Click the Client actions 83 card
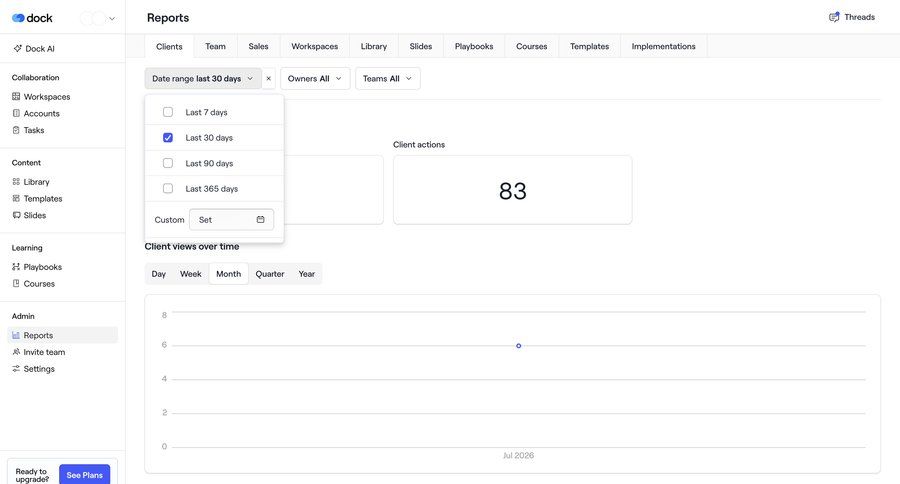900x484 pixels. tap(513, 190)
